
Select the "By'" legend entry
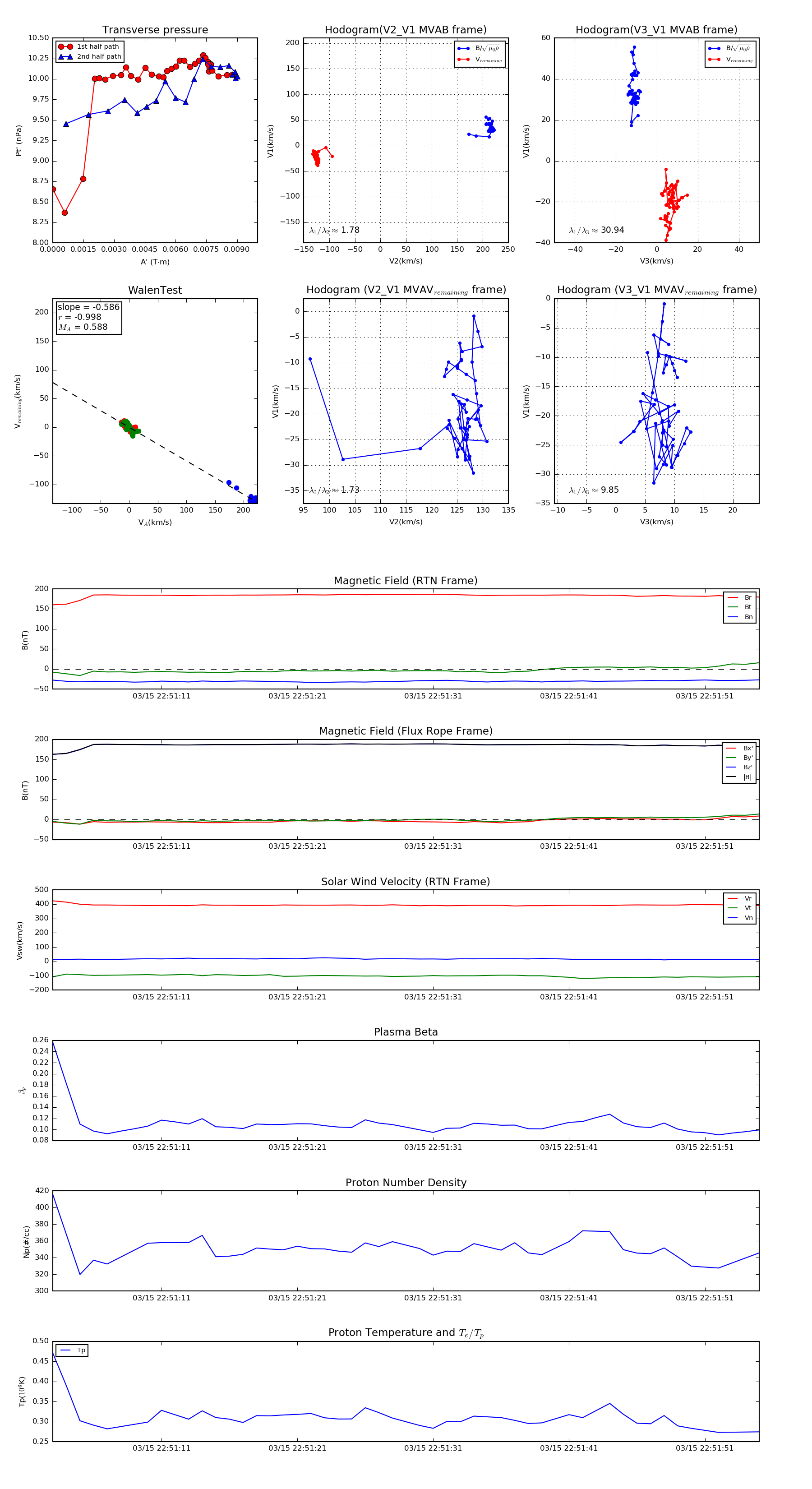740,758
